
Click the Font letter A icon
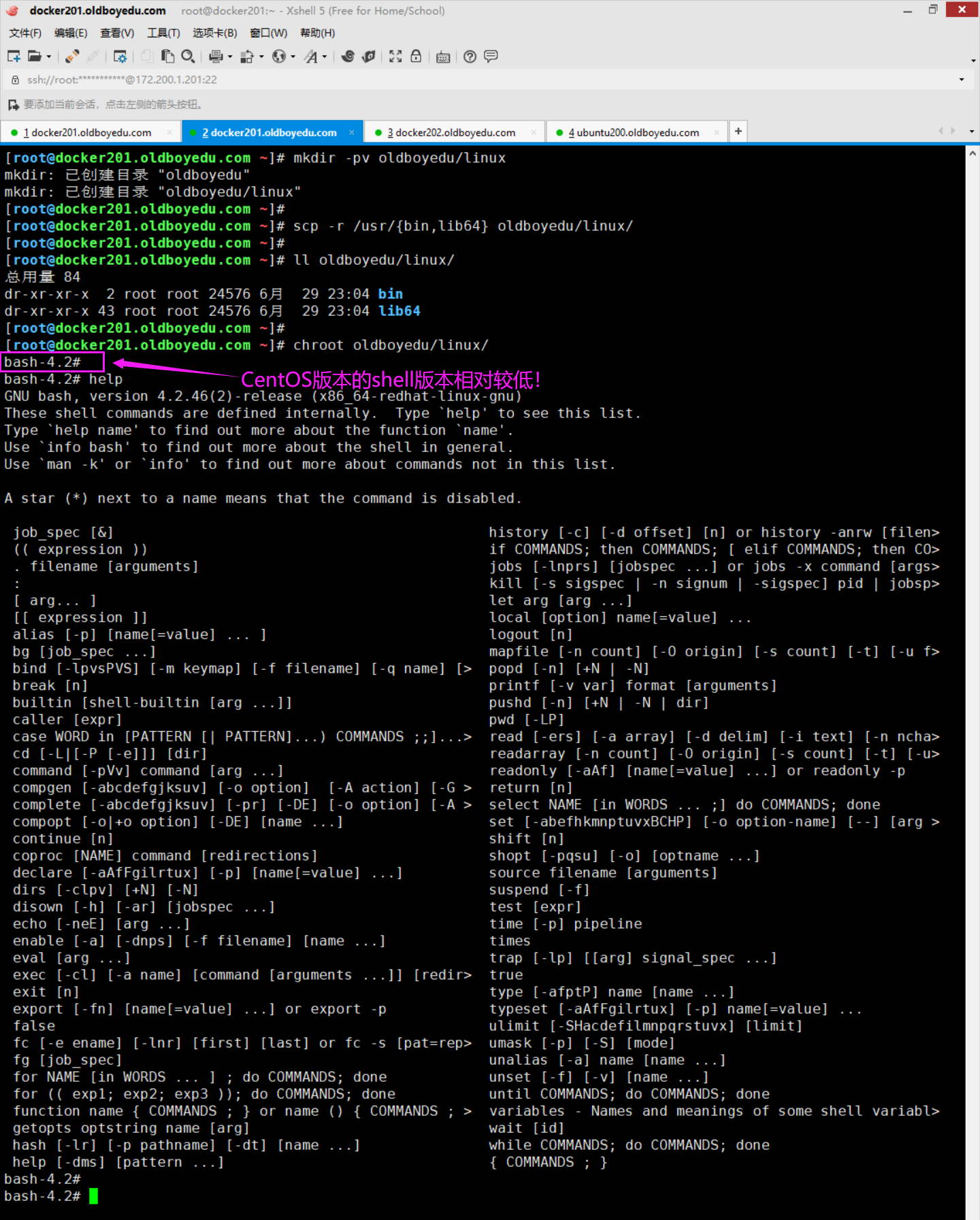[311, 57]
